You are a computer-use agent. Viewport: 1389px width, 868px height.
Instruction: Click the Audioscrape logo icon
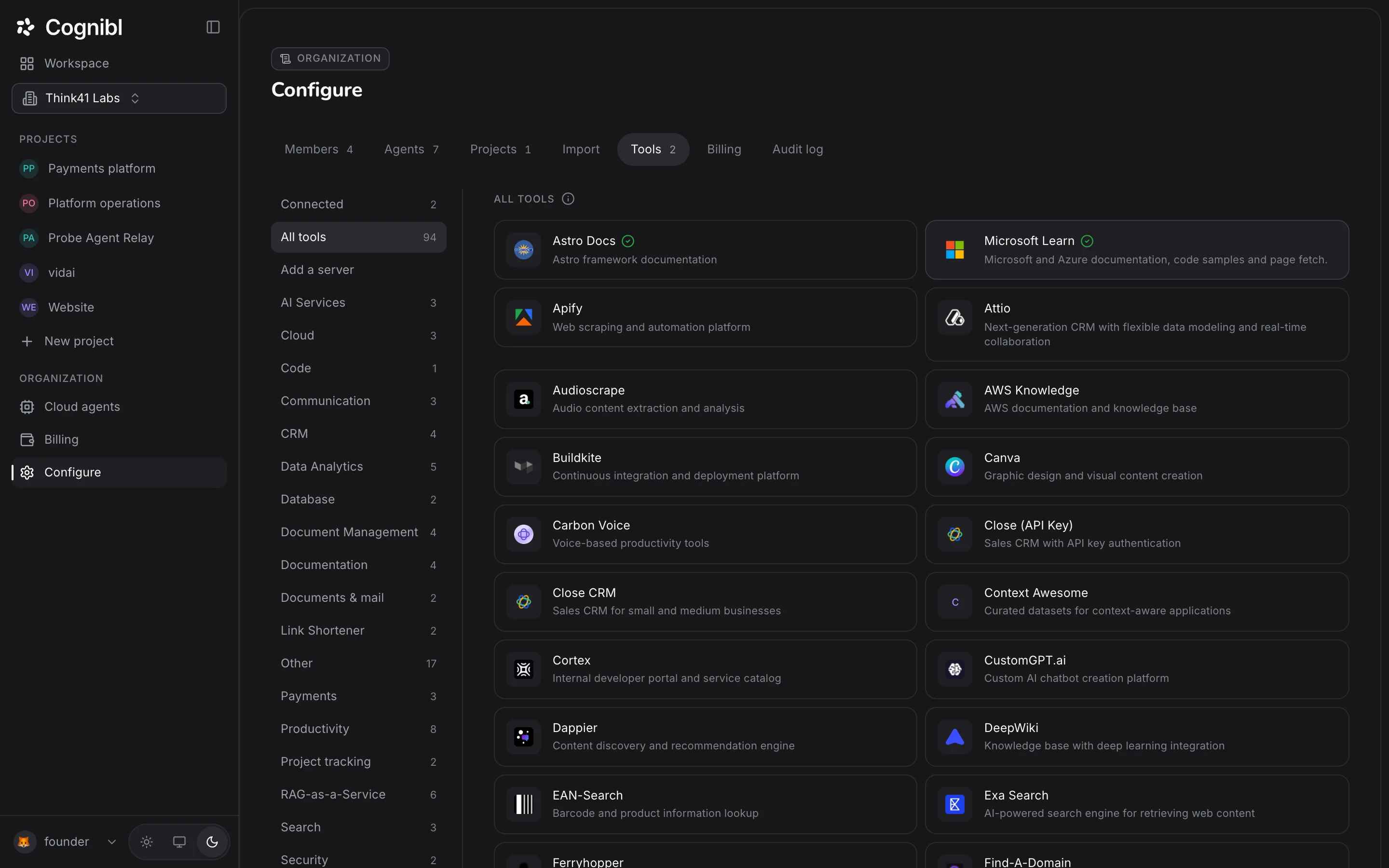pos(523,399)
